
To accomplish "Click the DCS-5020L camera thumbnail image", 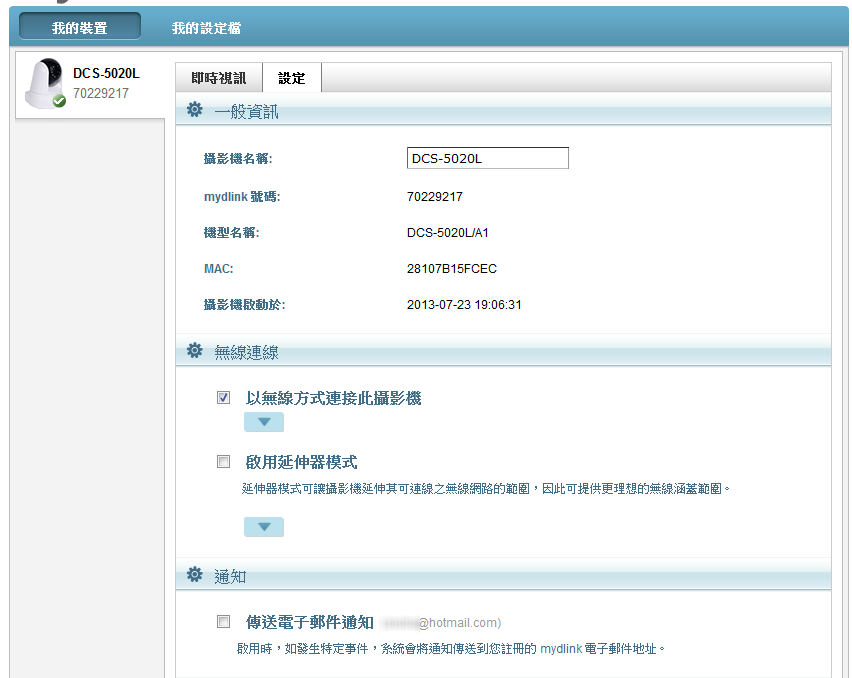I will [44, 82].
